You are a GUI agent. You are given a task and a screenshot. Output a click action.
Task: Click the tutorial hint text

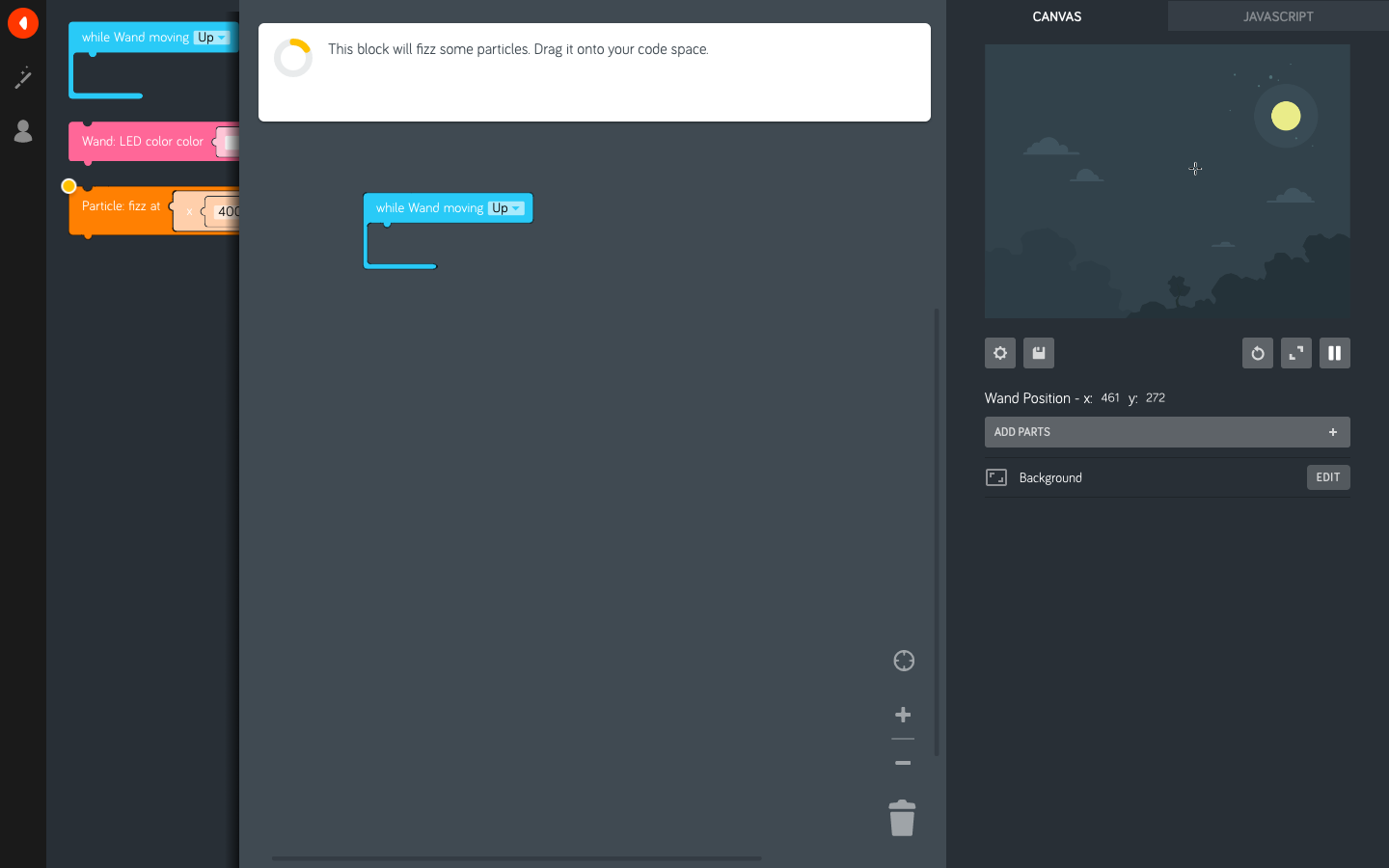(518, 49)
